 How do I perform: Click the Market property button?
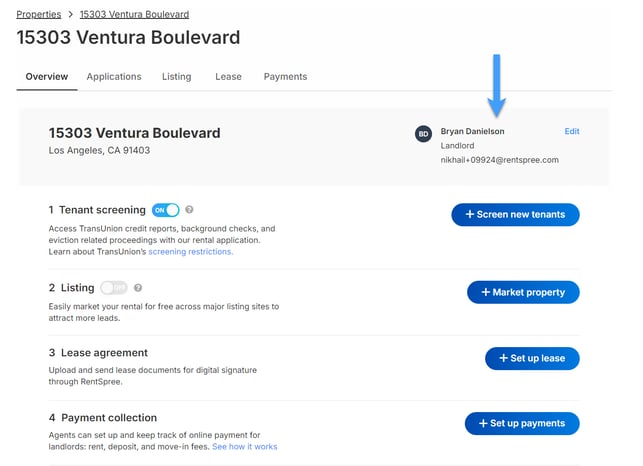tap(523, 292)
